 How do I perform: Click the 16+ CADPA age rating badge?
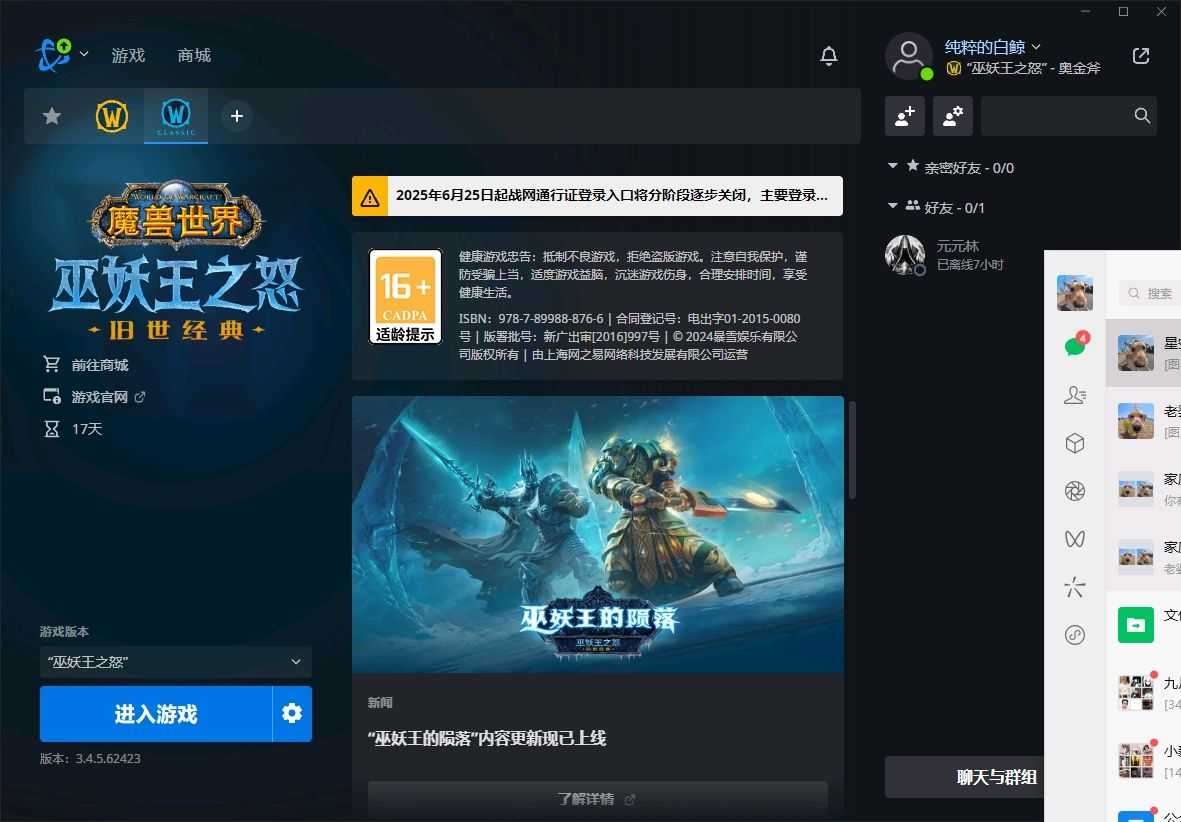(x=405, y=297)
